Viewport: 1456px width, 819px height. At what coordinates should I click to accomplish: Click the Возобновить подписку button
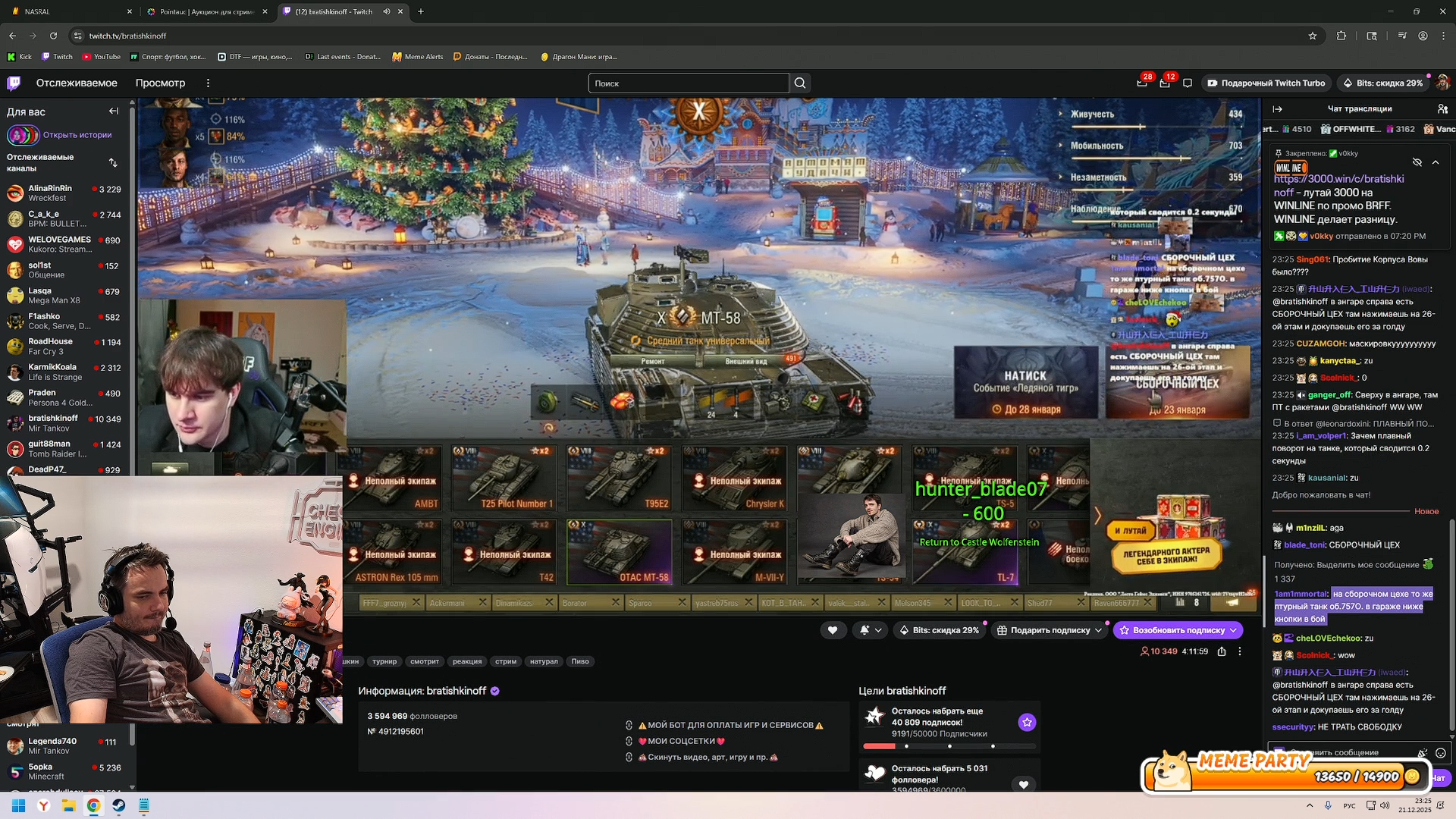(x=1178, y=630)
